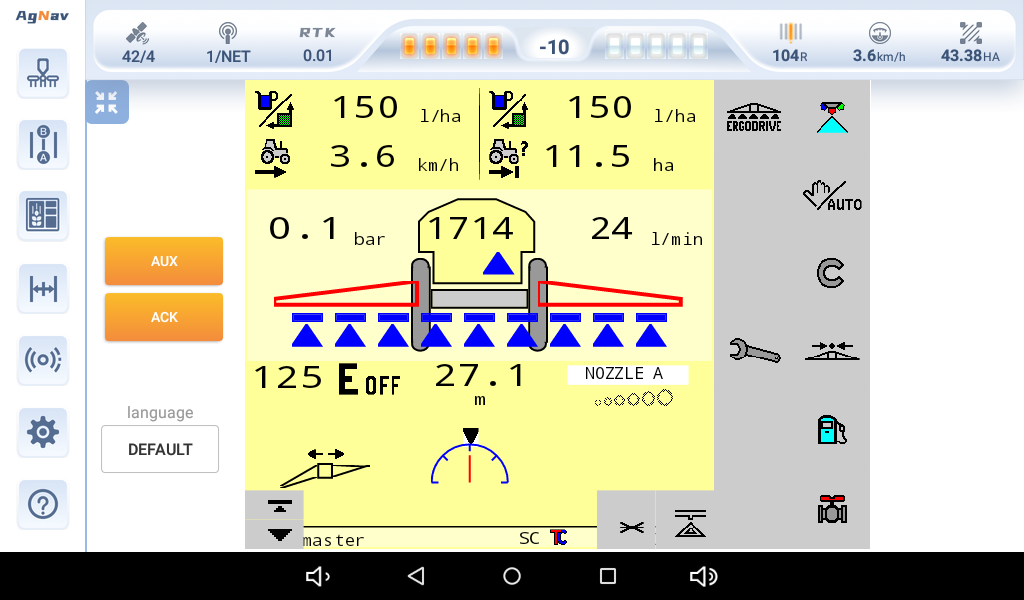Open the field map book icon
The width and height of the screenshot is (1024, 600).
42,216
